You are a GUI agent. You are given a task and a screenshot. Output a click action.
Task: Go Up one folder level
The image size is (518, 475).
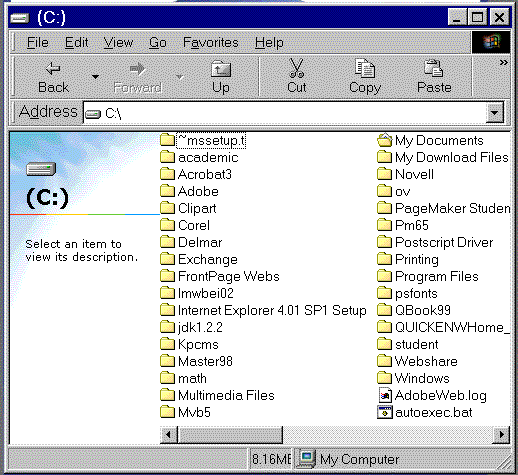pyautogui.click(x=221, y=77)
